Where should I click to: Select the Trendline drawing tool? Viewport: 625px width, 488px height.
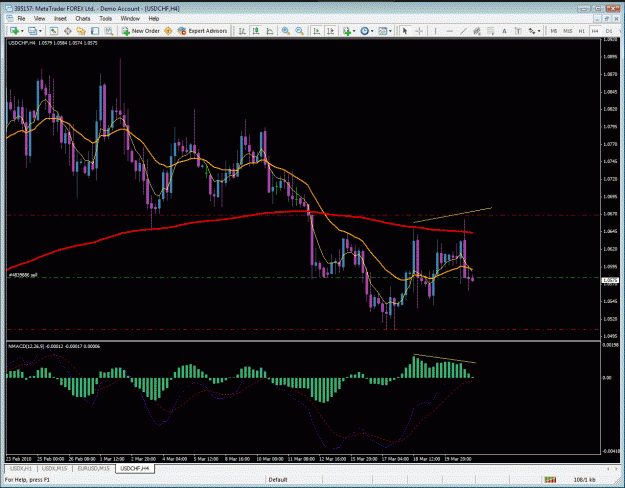tap(463, 31)
